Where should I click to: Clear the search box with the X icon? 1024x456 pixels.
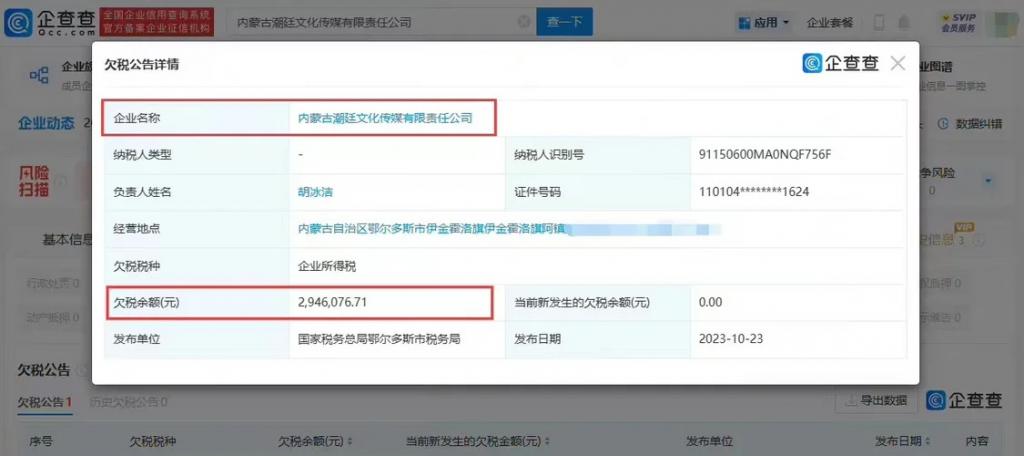click(524, 22)
